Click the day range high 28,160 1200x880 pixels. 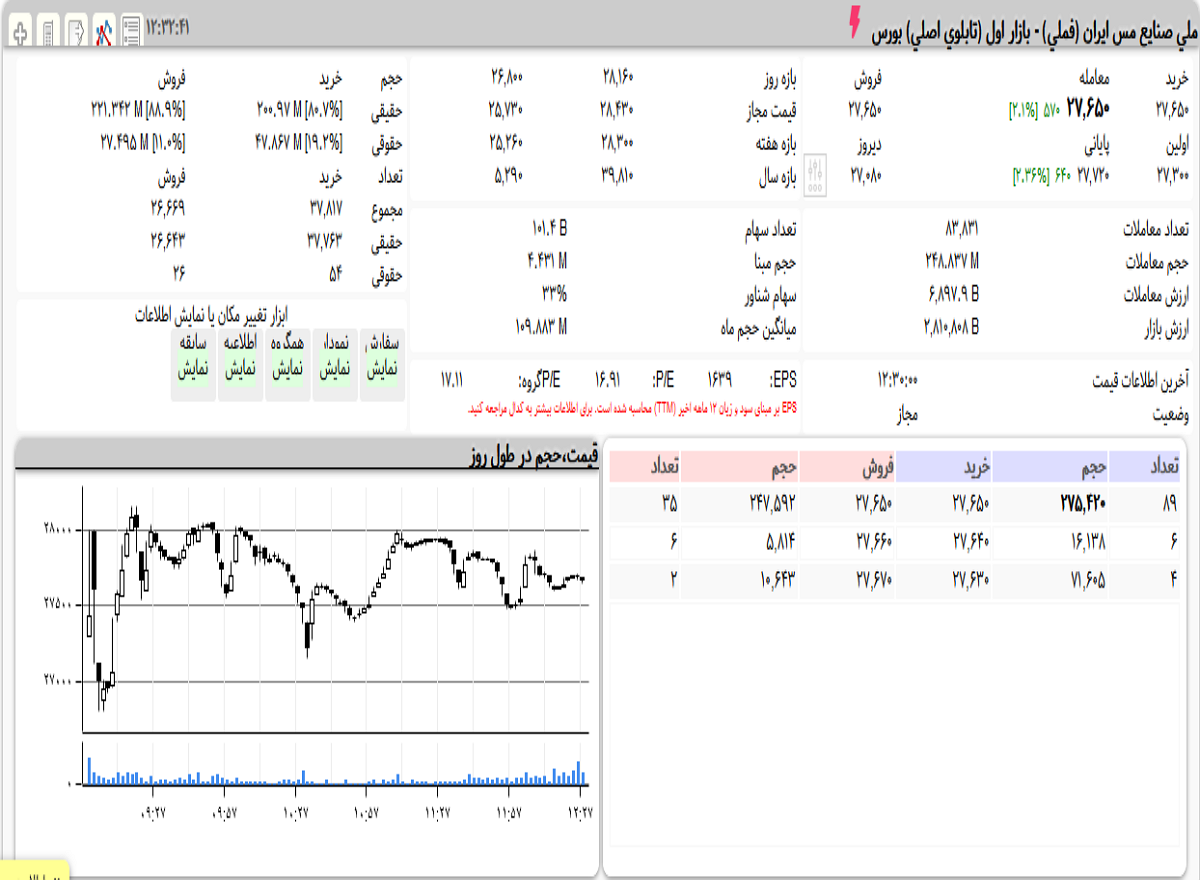coord(617,77)
